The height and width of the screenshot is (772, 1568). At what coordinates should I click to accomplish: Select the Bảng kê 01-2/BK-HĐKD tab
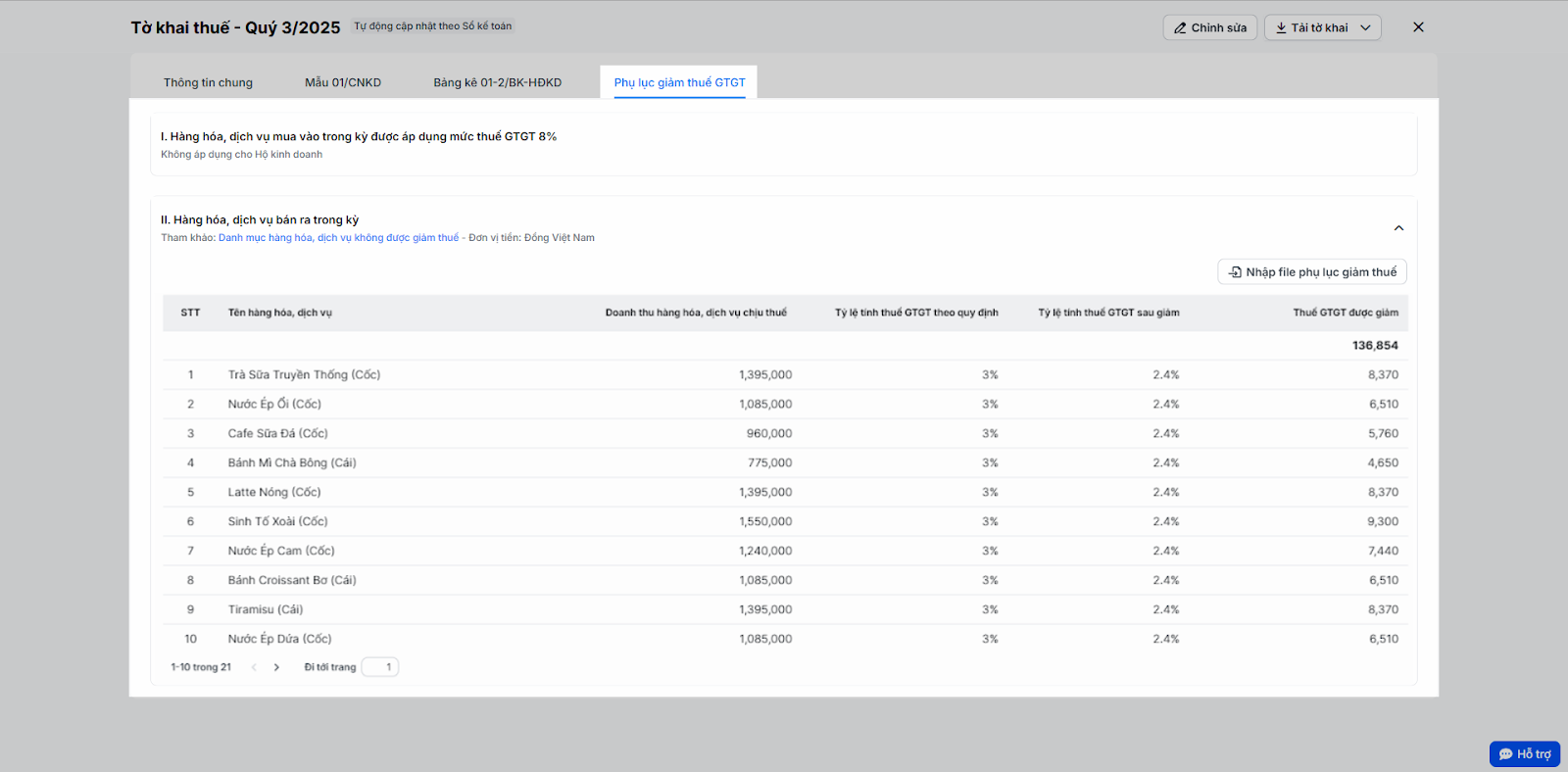coord(498,82)
